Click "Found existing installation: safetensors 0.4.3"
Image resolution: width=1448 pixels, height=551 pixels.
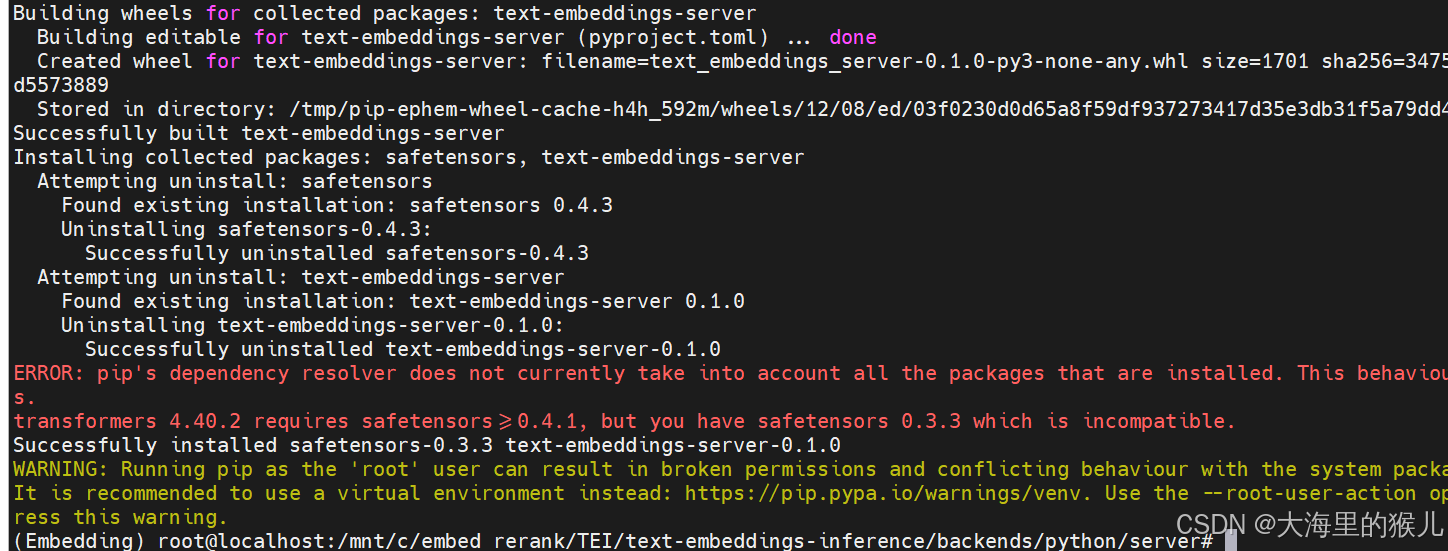337,205
